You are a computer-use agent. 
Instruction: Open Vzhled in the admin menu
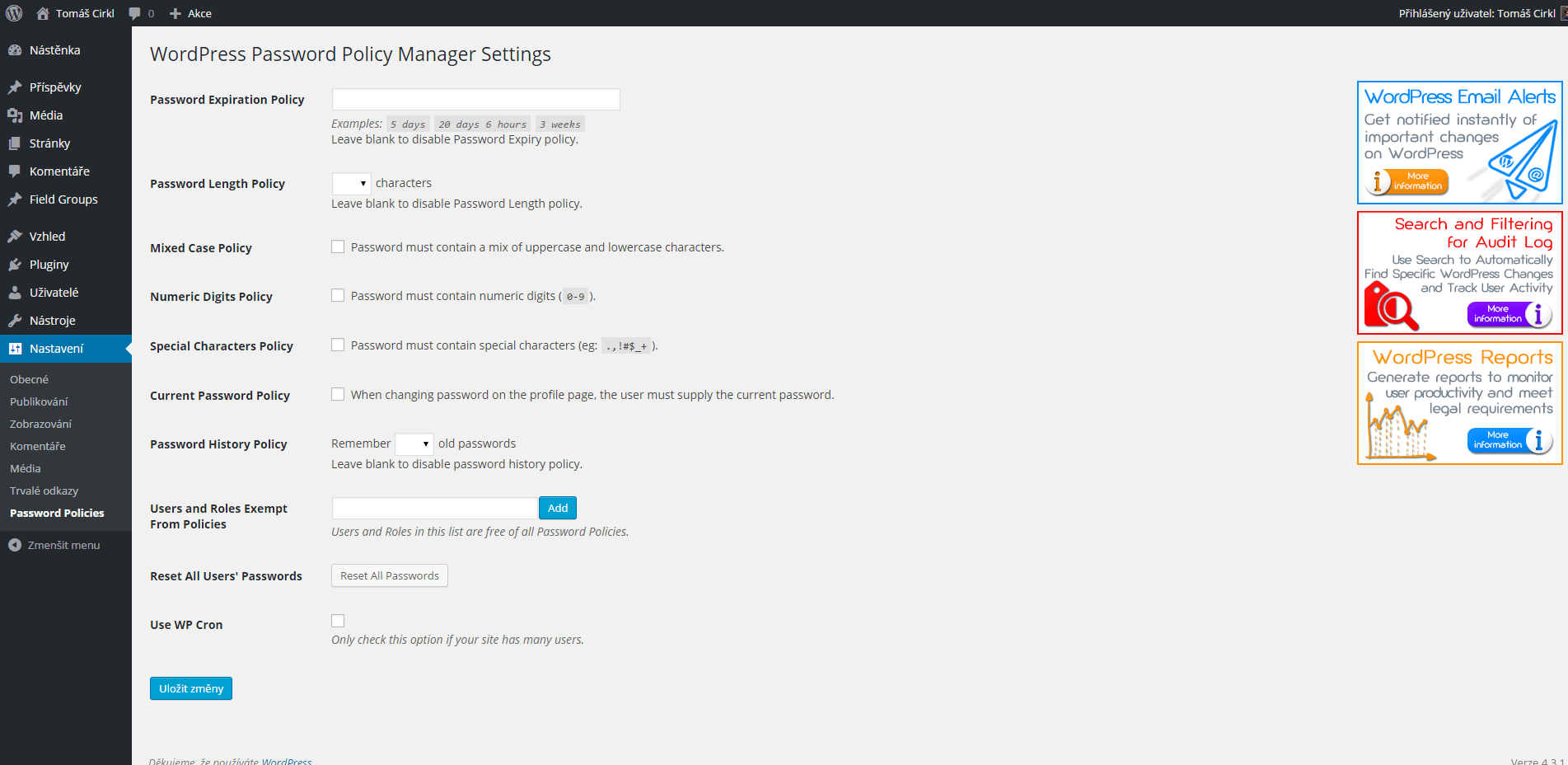point(66,237)
